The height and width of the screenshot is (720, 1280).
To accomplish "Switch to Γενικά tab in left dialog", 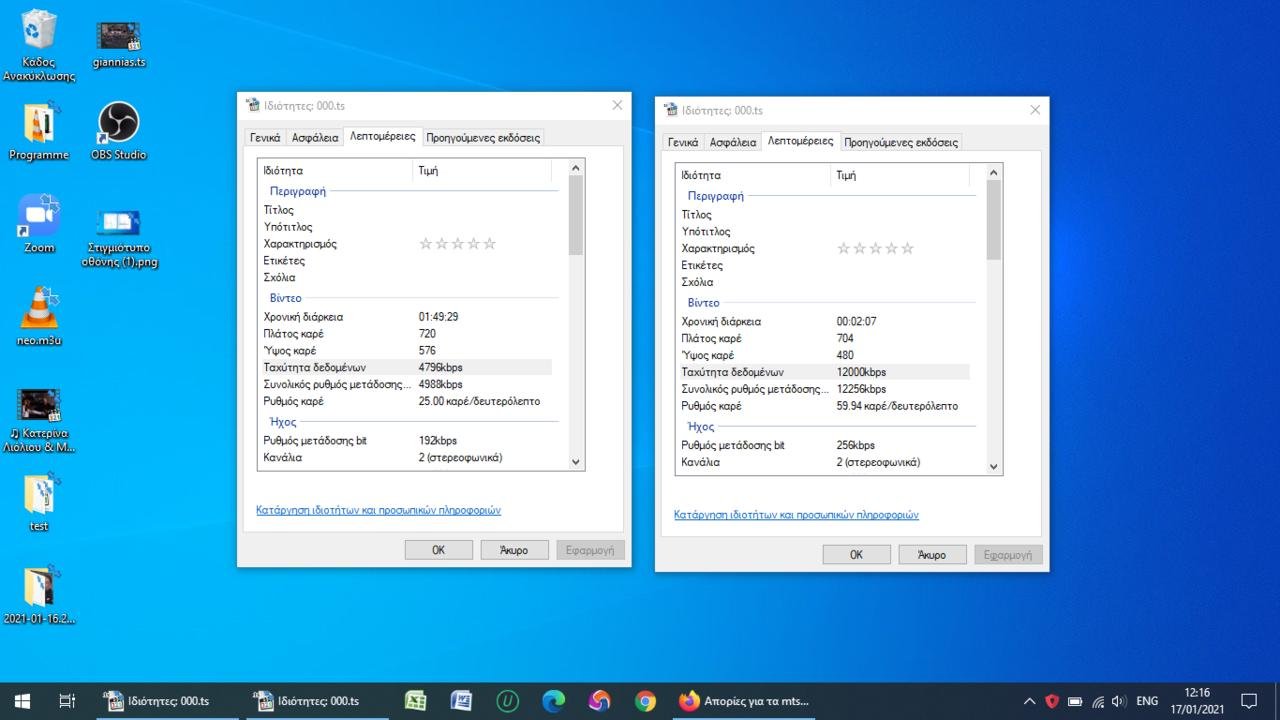I will click(x=265, y=138).
